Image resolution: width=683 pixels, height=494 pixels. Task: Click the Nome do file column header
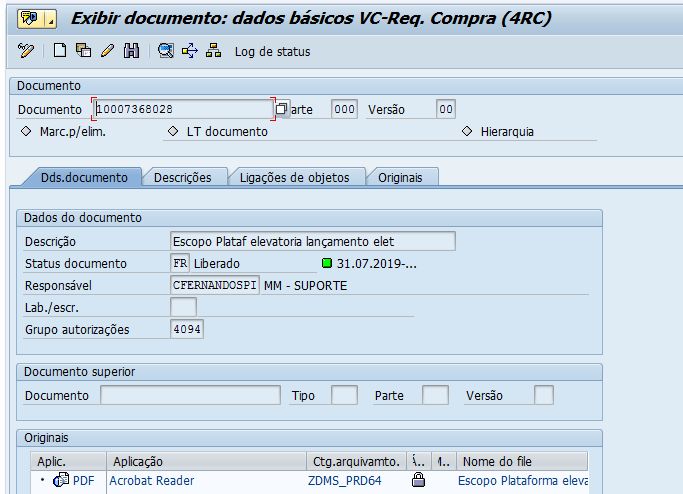(x=522, y=461)
